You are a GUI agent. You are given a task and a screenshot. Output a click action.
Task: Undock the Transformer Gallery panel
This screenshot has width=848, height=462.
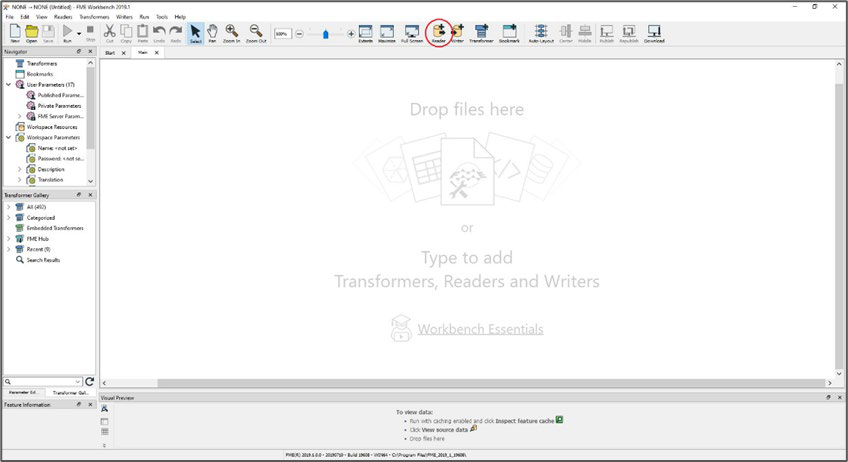click(79, 195)
